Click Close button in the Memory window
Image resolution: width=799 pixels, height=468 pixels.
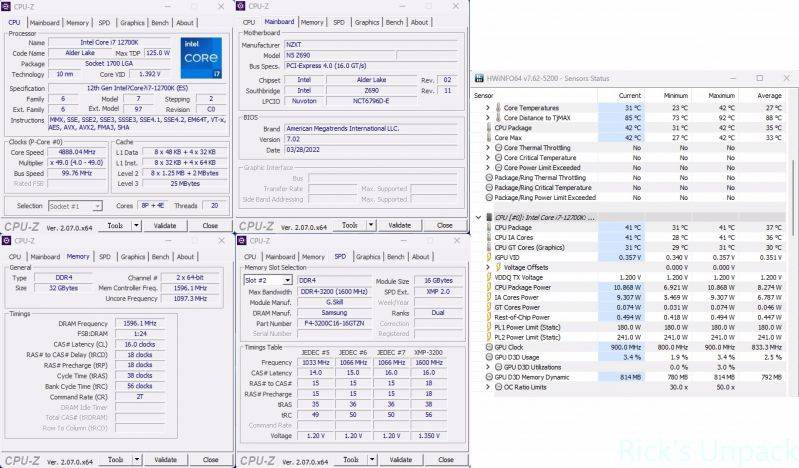[210, 459]
